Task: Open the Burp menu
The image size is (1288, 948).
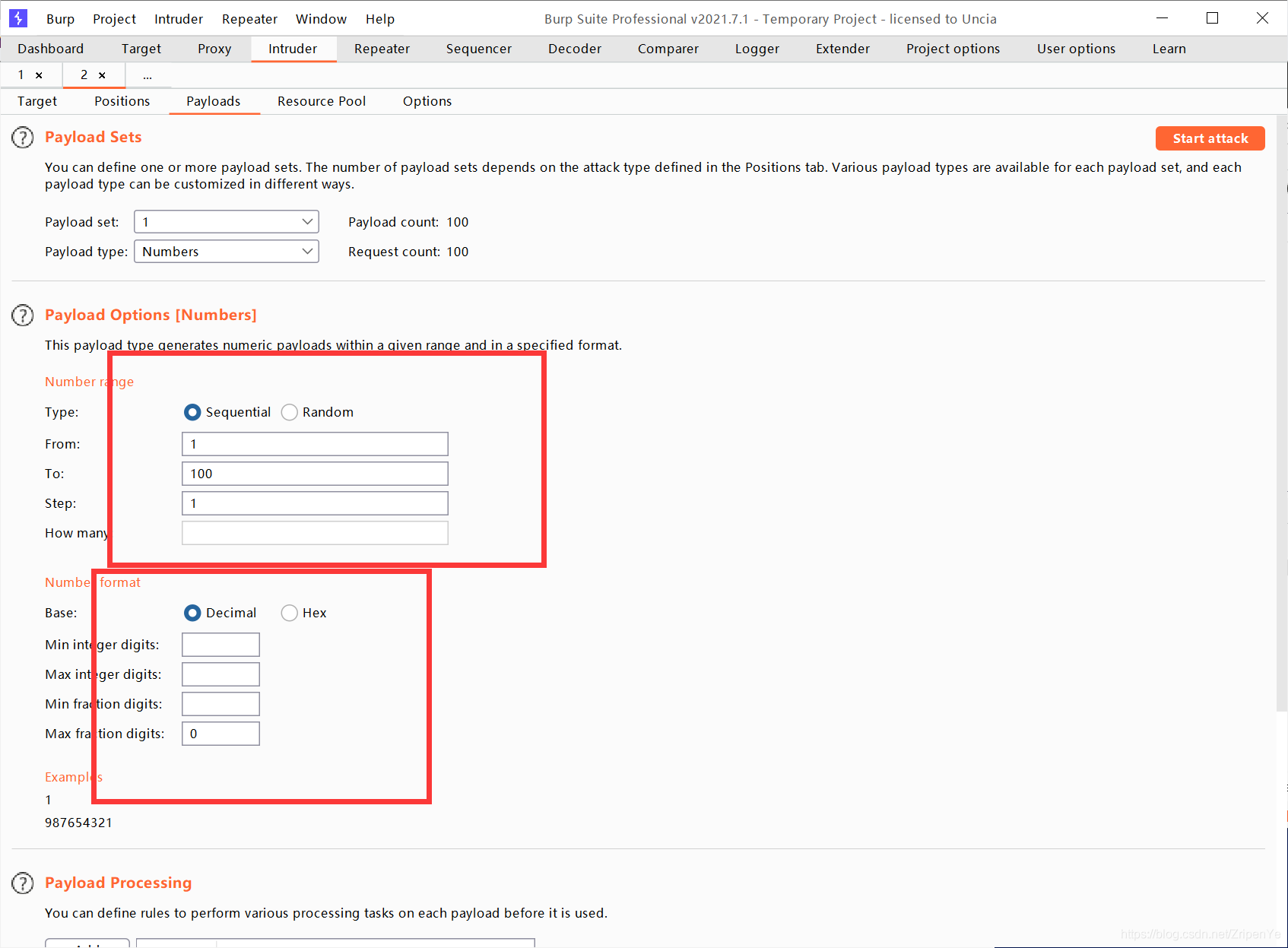Action: point(60,19)
